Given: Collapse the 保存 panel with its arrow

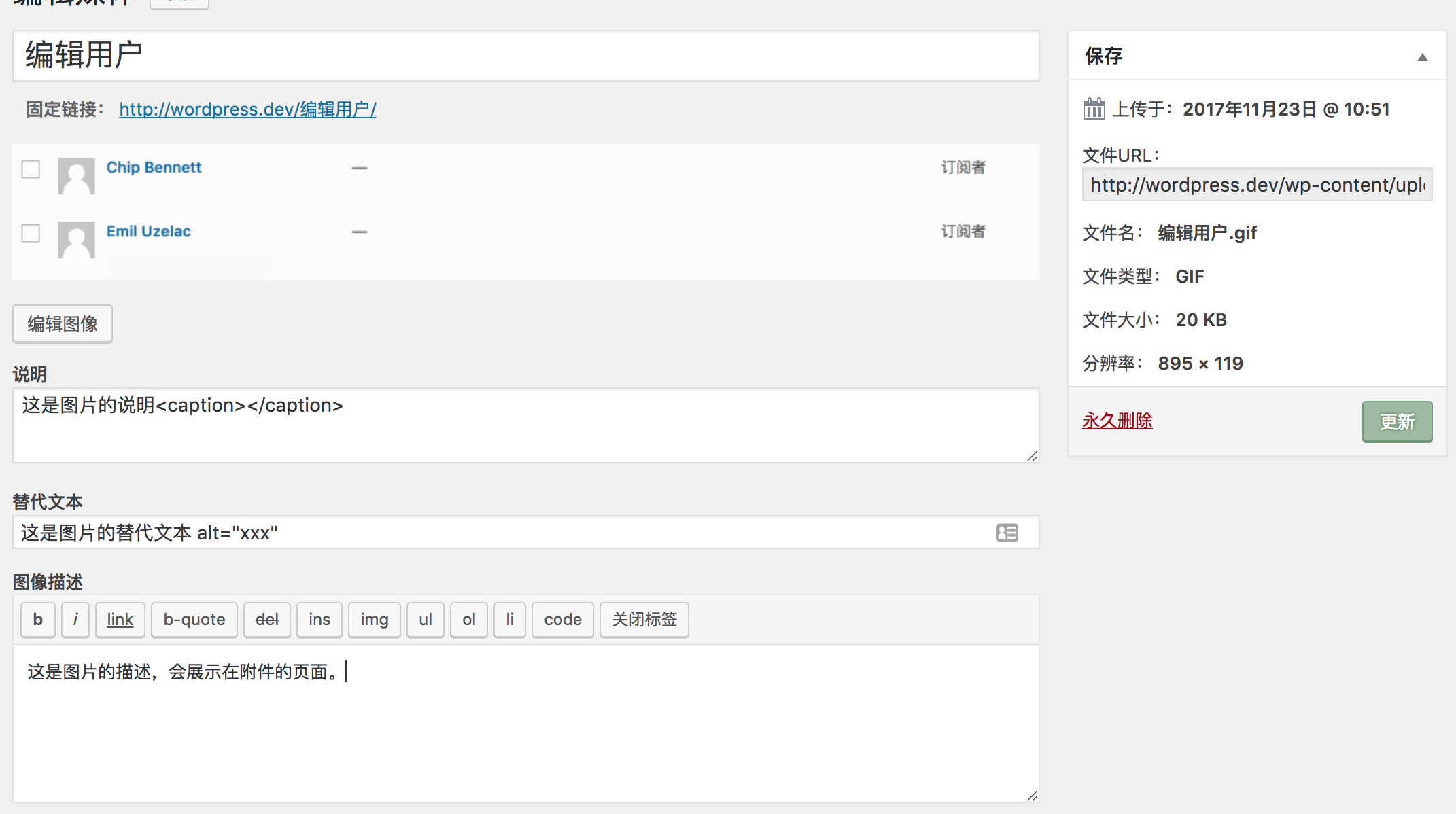Looking at the screenshot, I should coord(1422,57).
